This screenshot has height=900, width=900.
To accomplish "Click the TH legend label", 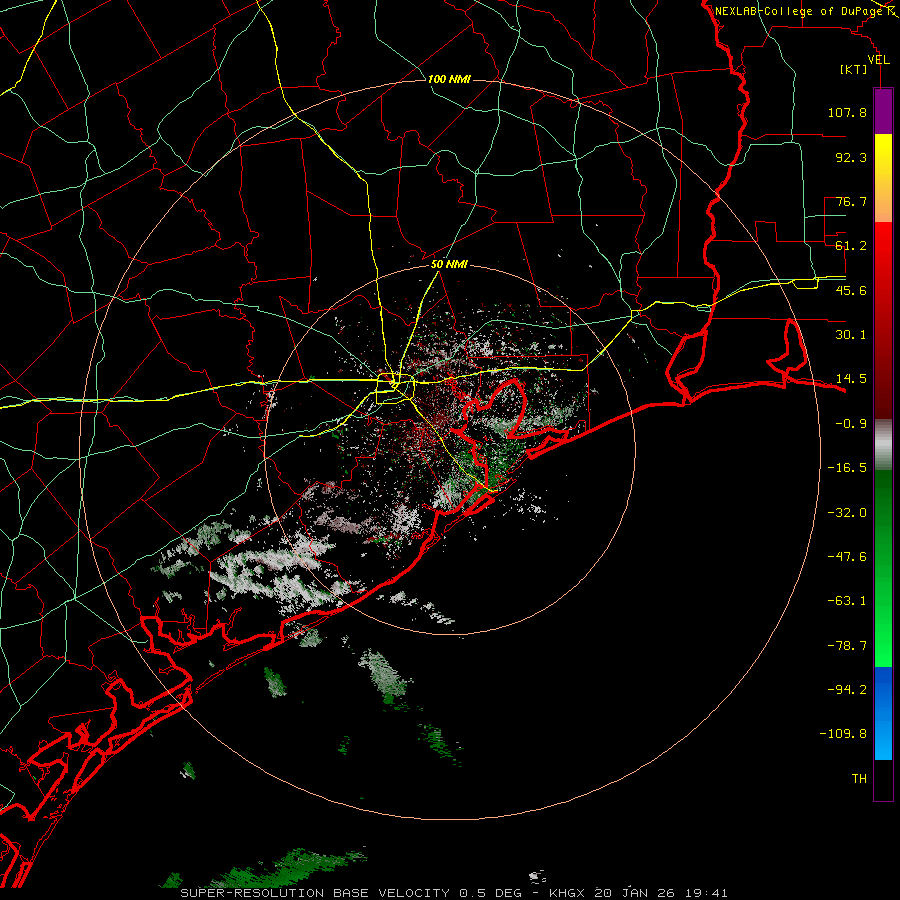I will (x=859, y=779).
